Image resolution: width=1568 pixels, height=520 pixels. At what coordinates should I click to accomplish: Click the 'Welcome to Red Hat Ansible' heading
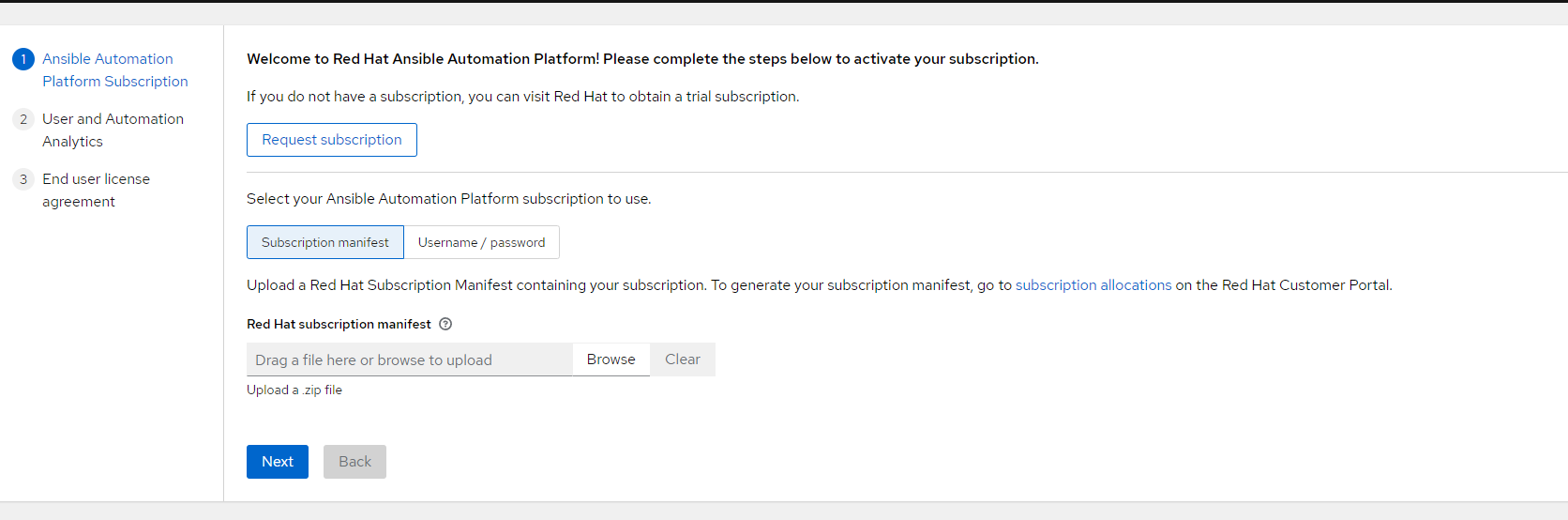642,59
